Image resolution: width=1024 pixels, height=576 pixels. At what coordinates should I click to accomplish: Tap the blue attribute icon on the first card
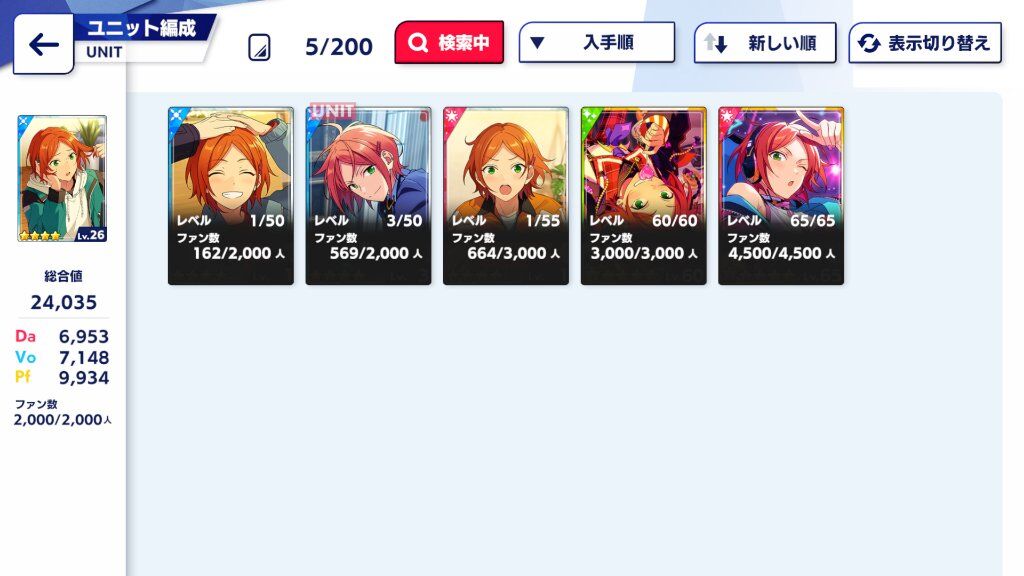[x=178, y=118]
